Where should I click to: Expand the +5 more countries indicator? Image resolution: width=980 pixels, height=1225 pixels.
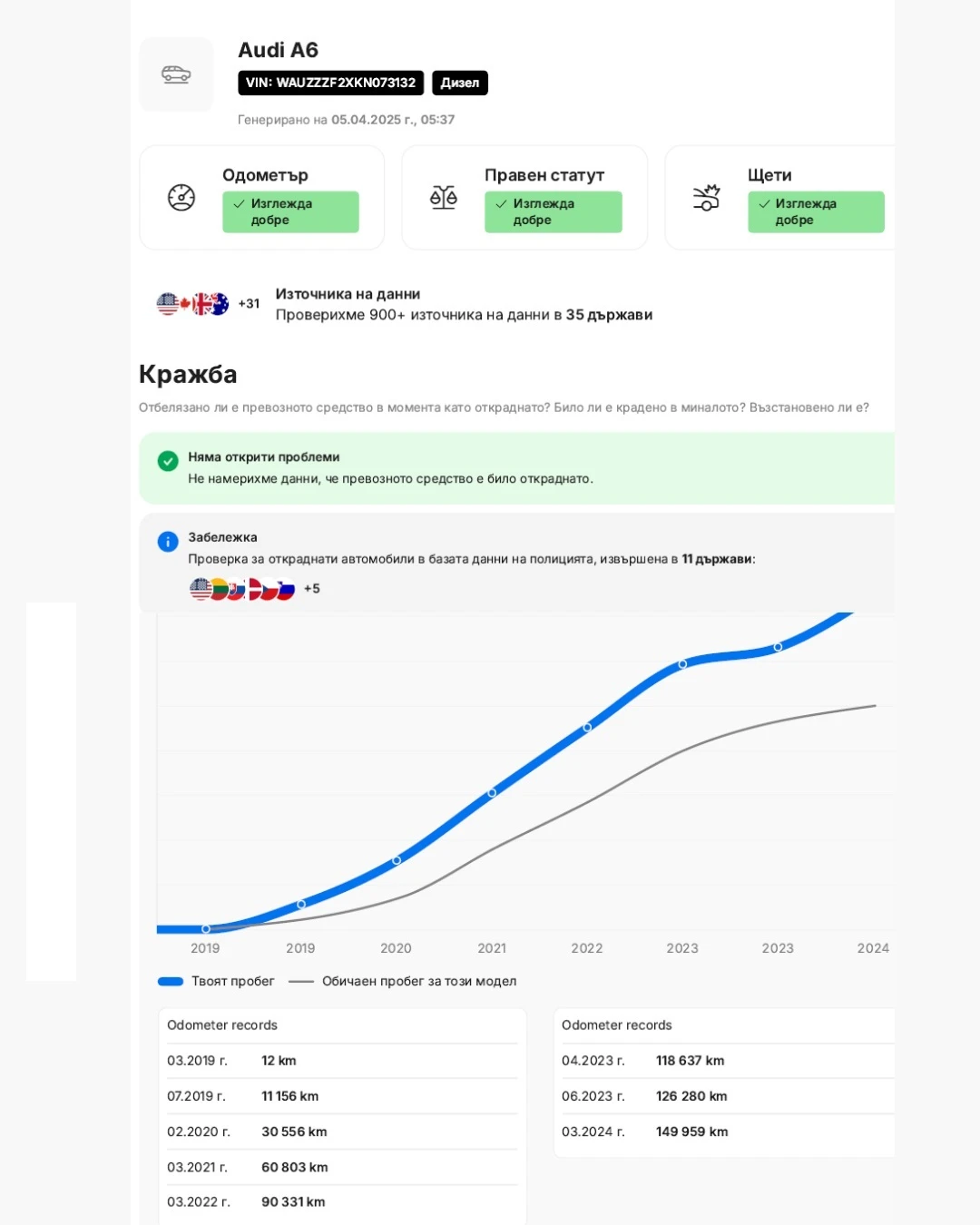click(312, 589)
